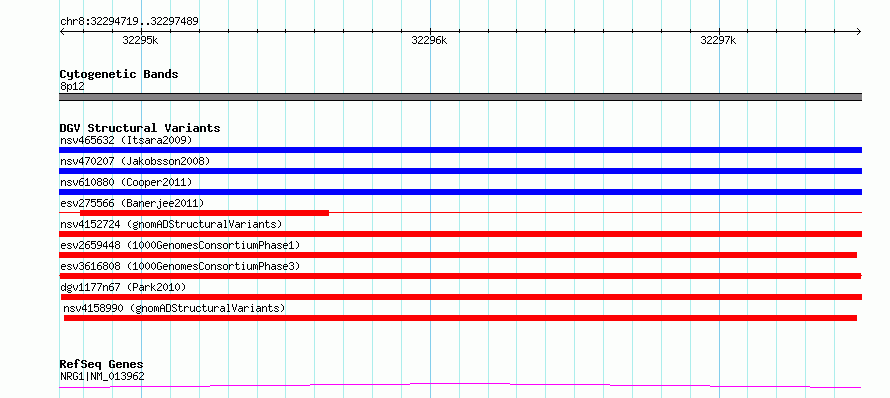Click esv3616808 (1000GenomesConsortiumPhase3) label
The width and height of the screenshot is (890, 398).
180,266
